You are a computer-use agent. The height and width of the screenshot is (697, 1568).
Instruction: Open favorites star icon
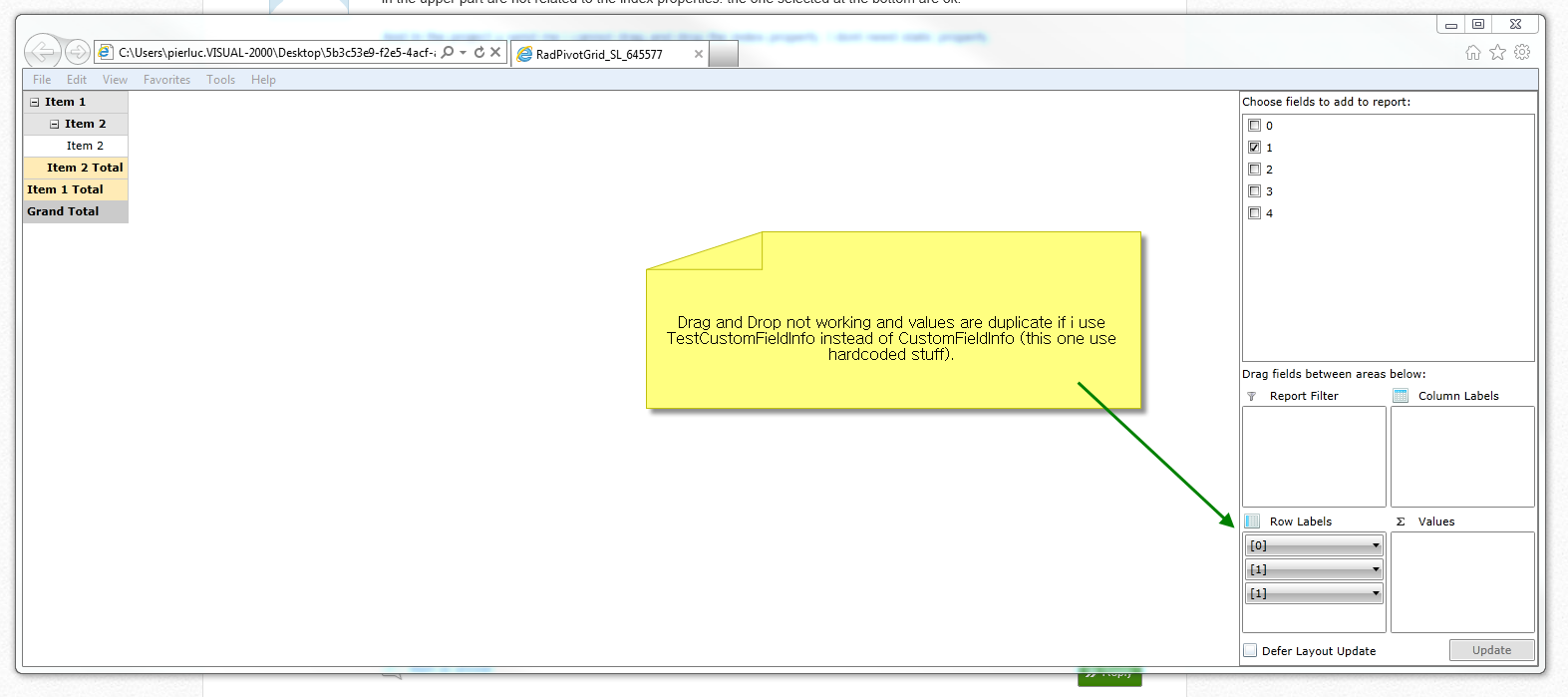point(1497,52)
